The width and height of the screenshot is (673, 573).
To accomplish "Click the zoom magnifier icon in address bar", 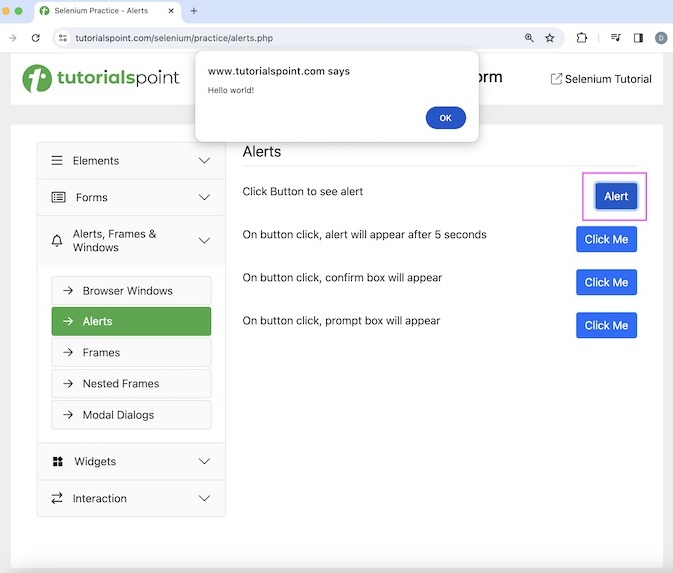I will 529,38.
